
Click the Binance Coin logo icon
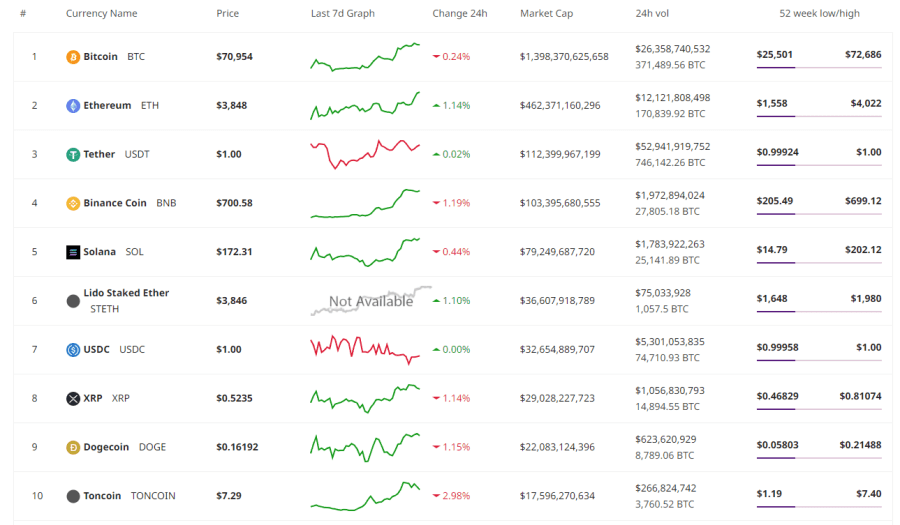pos(73,204)
